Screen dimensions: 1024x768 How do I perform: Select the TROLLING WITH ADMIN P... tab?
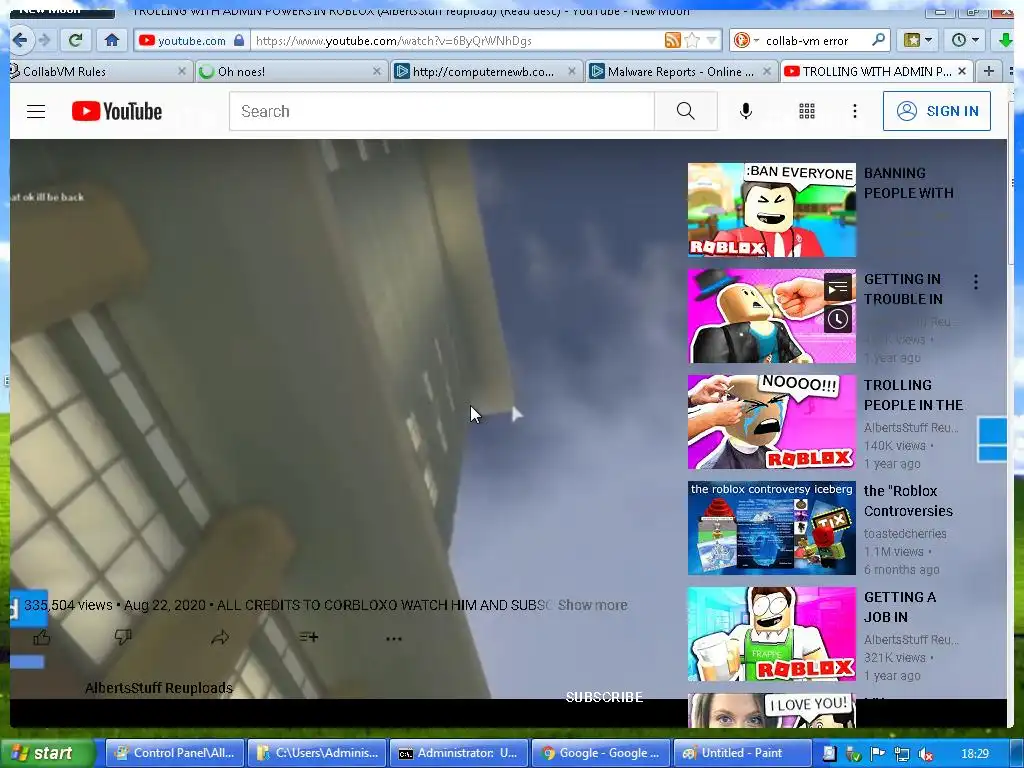[875, 71]
